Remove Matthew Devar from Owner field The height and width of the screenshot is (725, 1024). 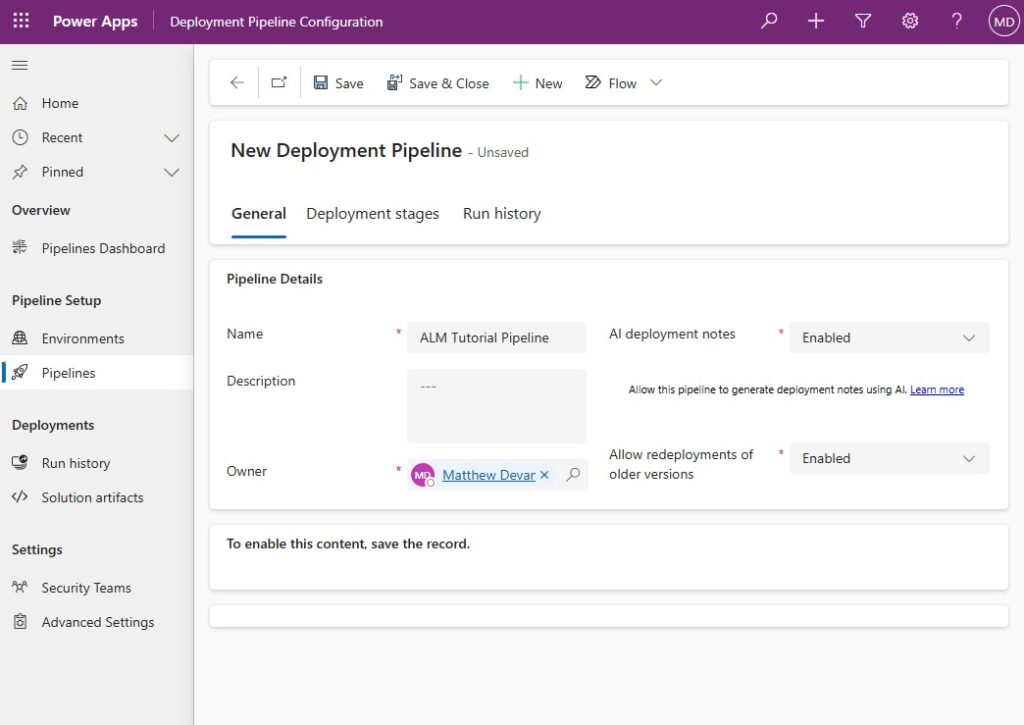pos(545,475)
